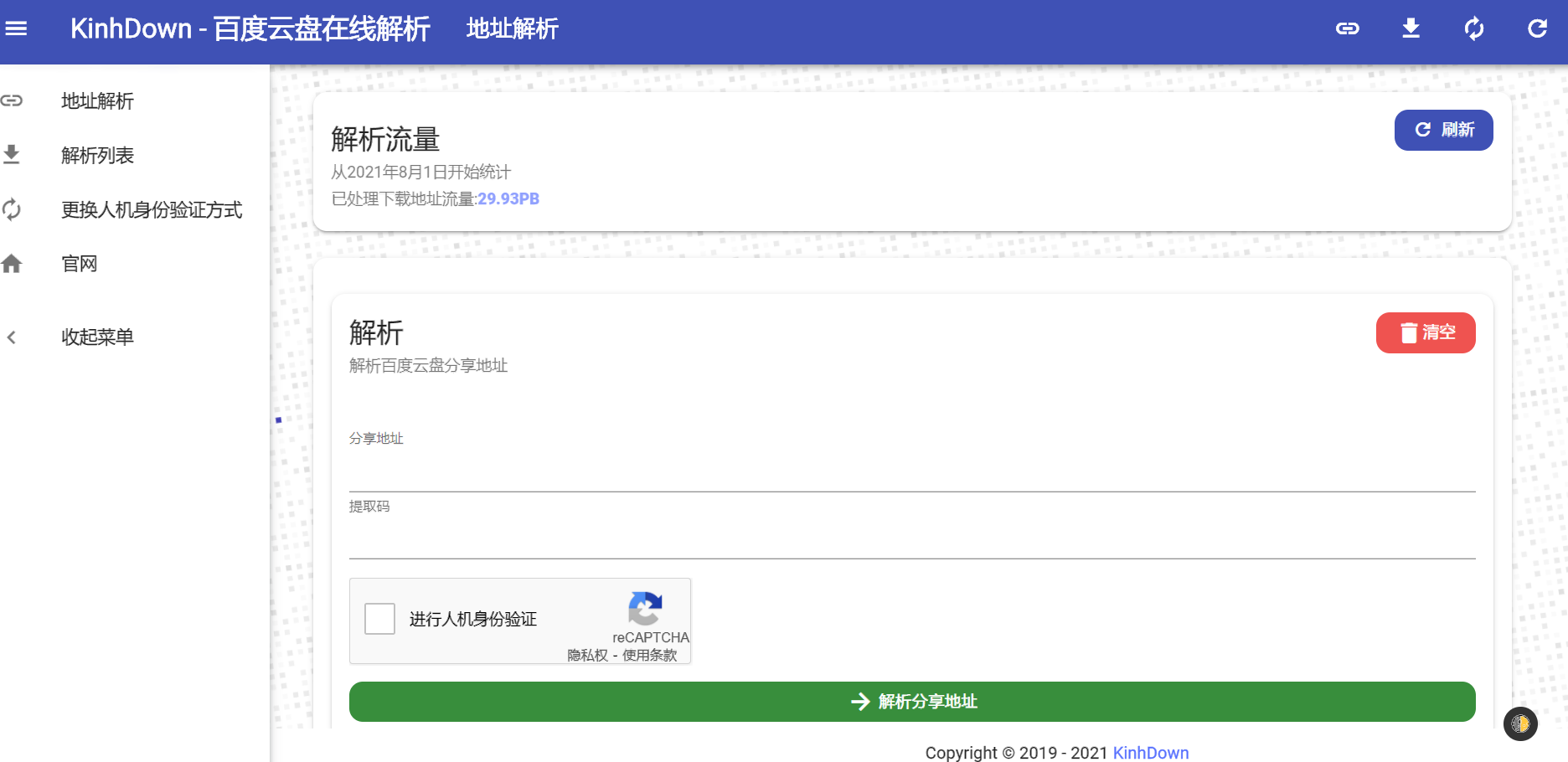Click the 解析流量 heading

tap(385, 139)
